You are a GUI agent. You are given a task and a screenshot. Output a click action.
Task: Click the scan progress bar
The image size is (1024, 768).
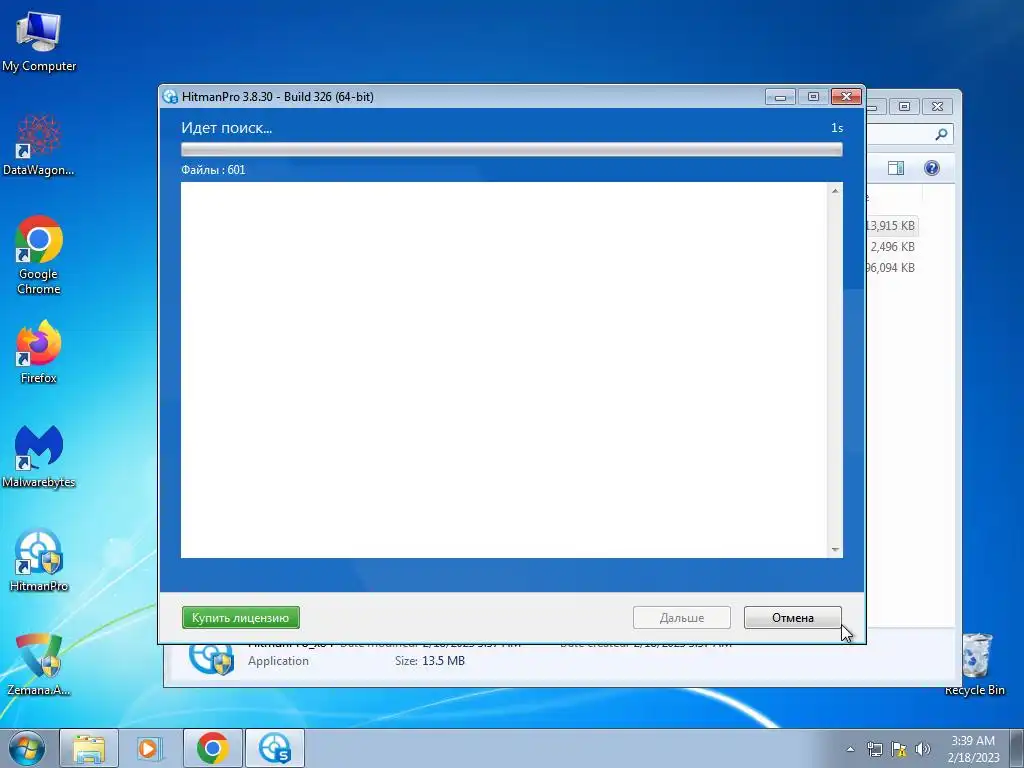(x=511, y=150)
